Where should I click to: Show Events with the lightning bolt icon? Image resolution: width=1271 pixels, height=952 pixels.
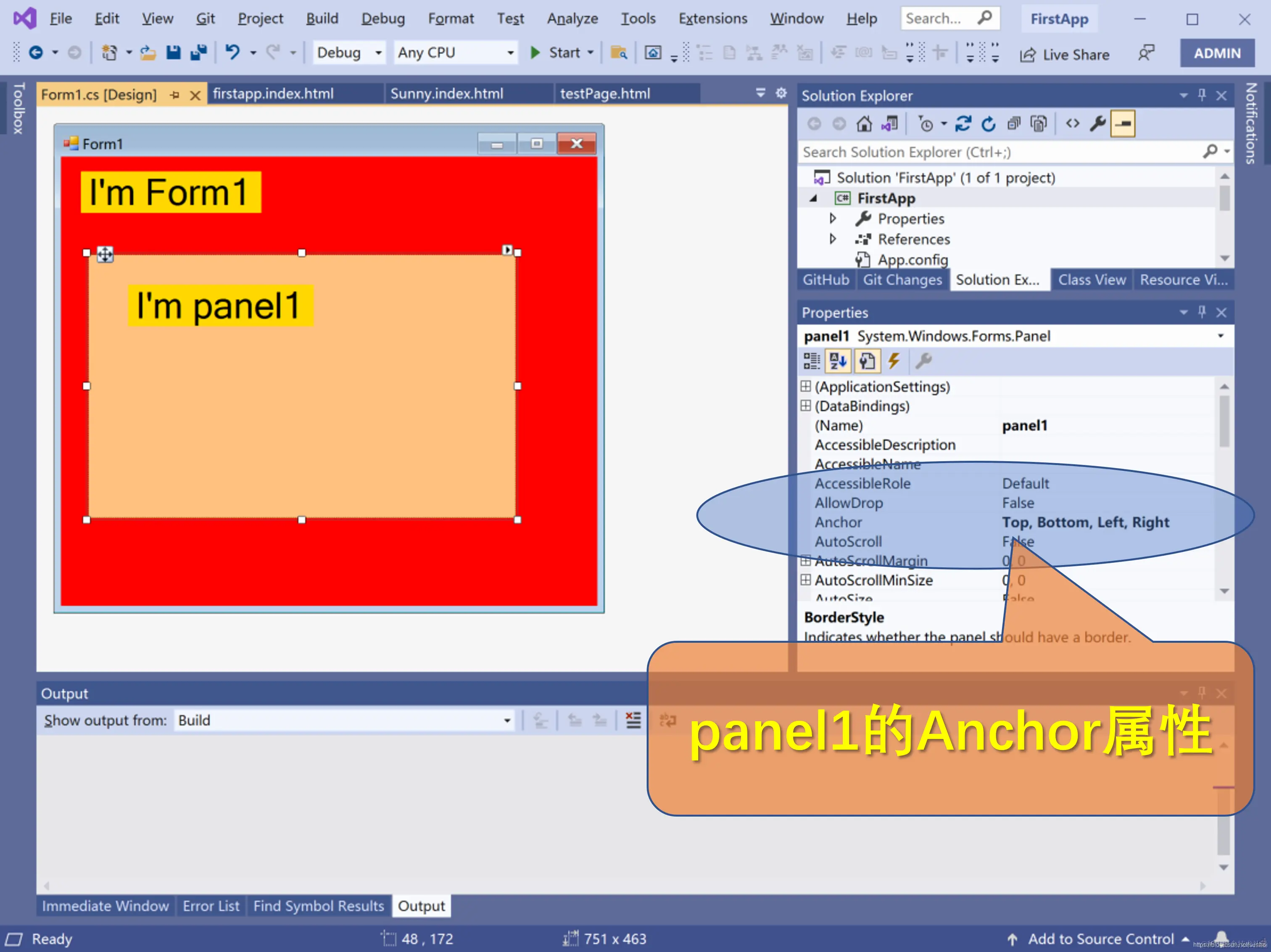pos(894,361)
